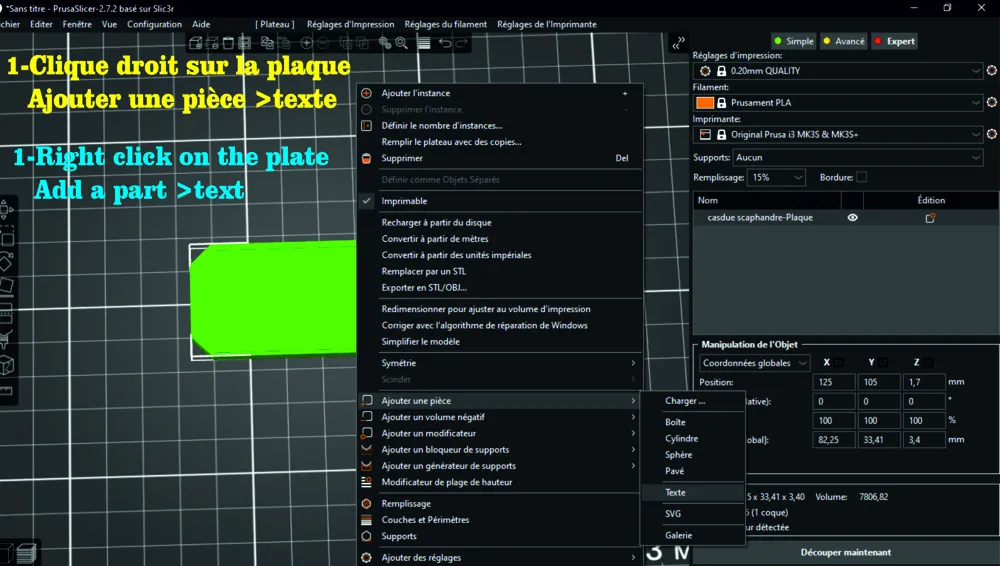
Task: Open printer settings gear next to Original Prusa
Action: (992, 134)
